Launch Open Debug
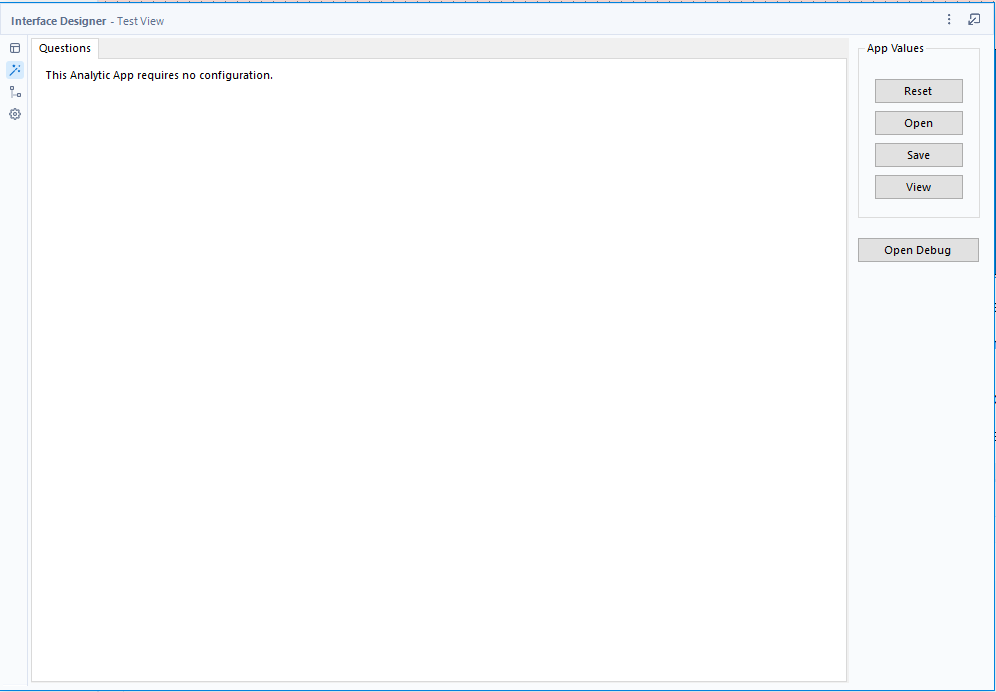 pos(918,249)
